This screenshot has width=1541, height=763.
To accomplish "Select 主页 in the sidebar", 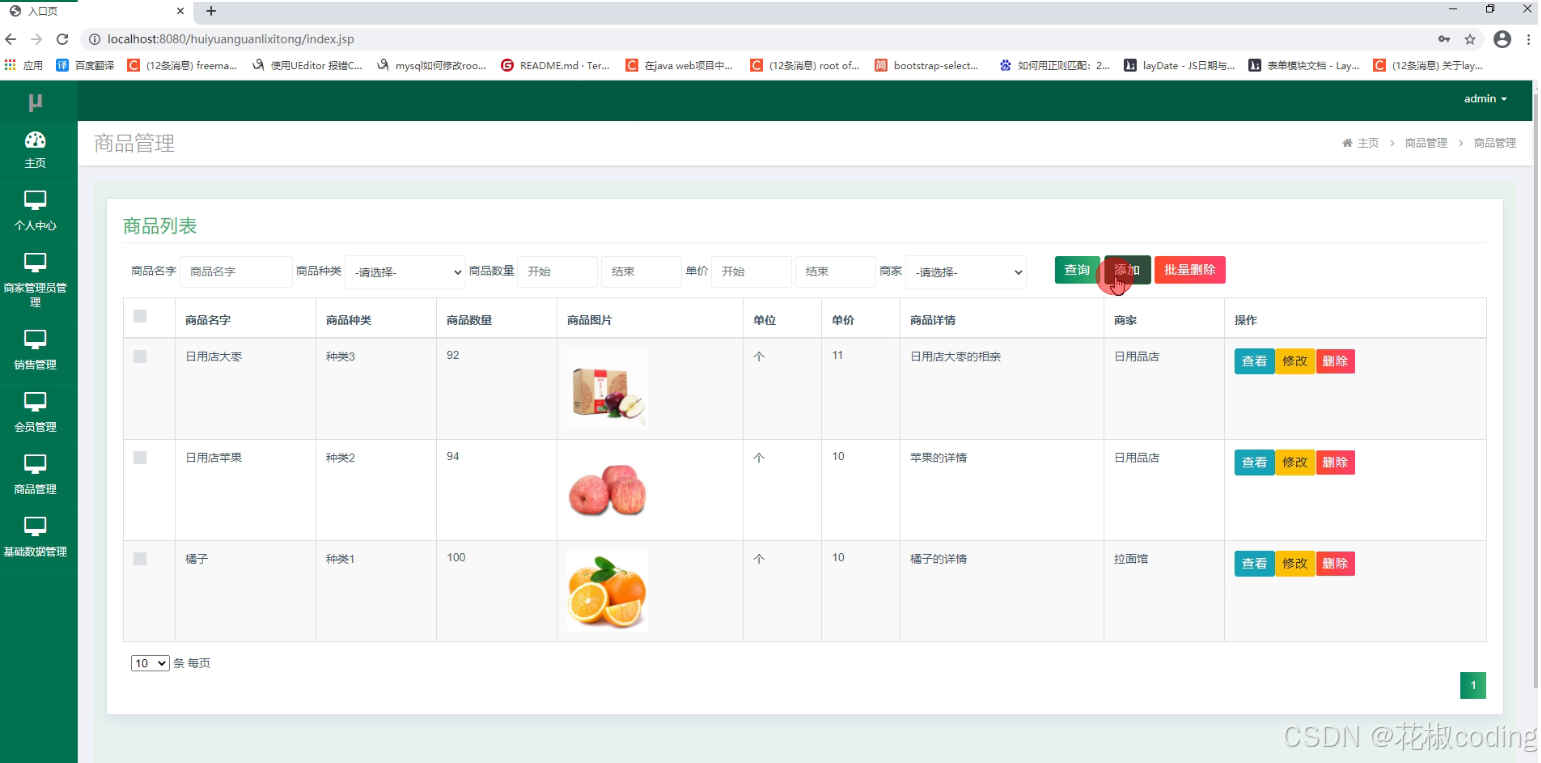I will 35,150.
